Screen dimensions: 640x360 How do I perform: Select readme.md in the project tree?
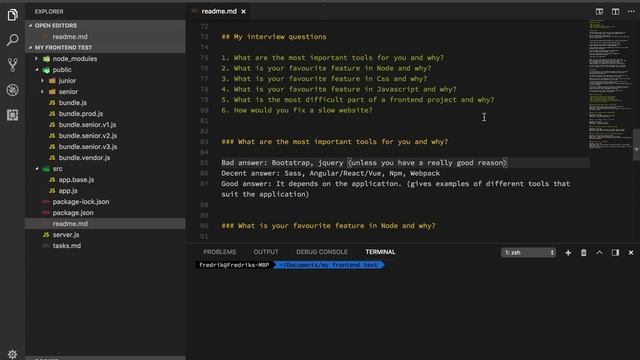[105, 224]
